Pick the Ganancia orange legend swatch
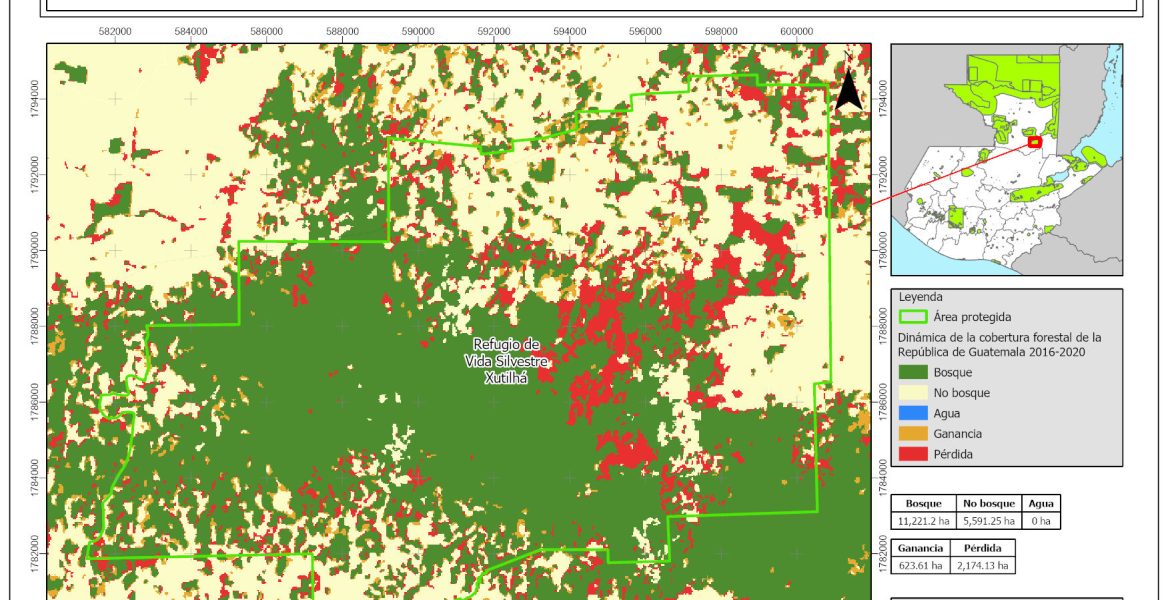1170x600 pixels. tap(914, 434)
